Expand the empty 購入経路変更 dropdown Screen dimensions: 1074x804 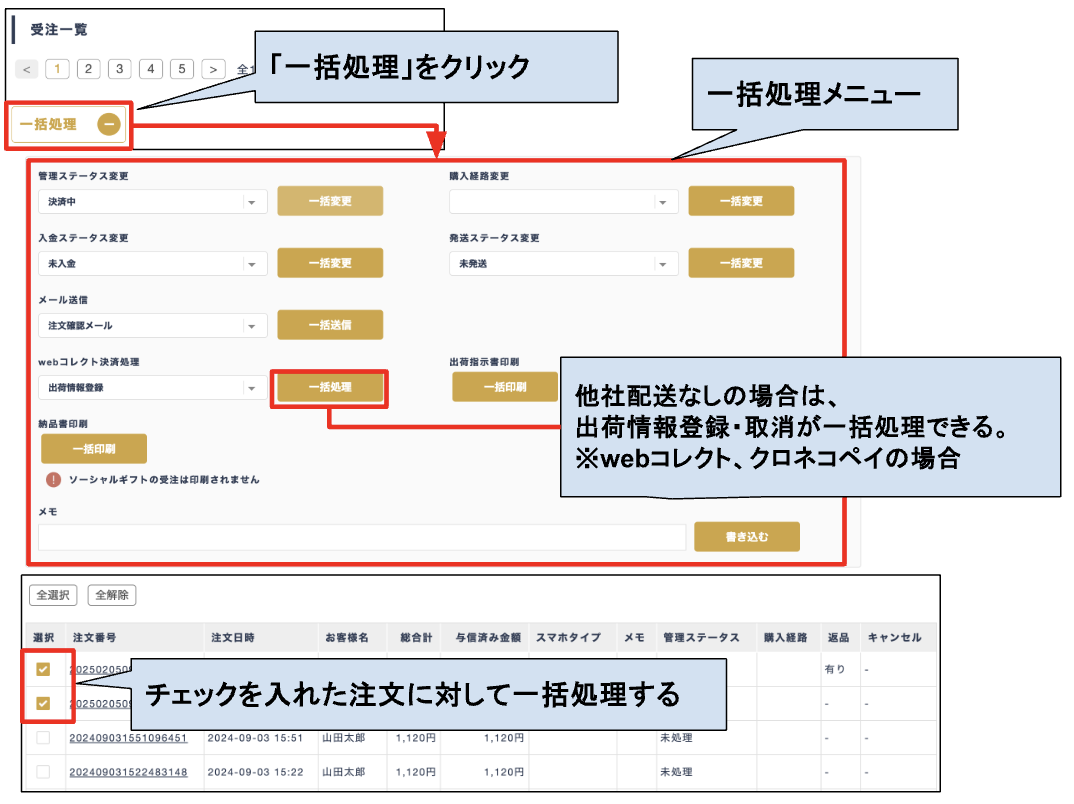click(x=563, y=202)
